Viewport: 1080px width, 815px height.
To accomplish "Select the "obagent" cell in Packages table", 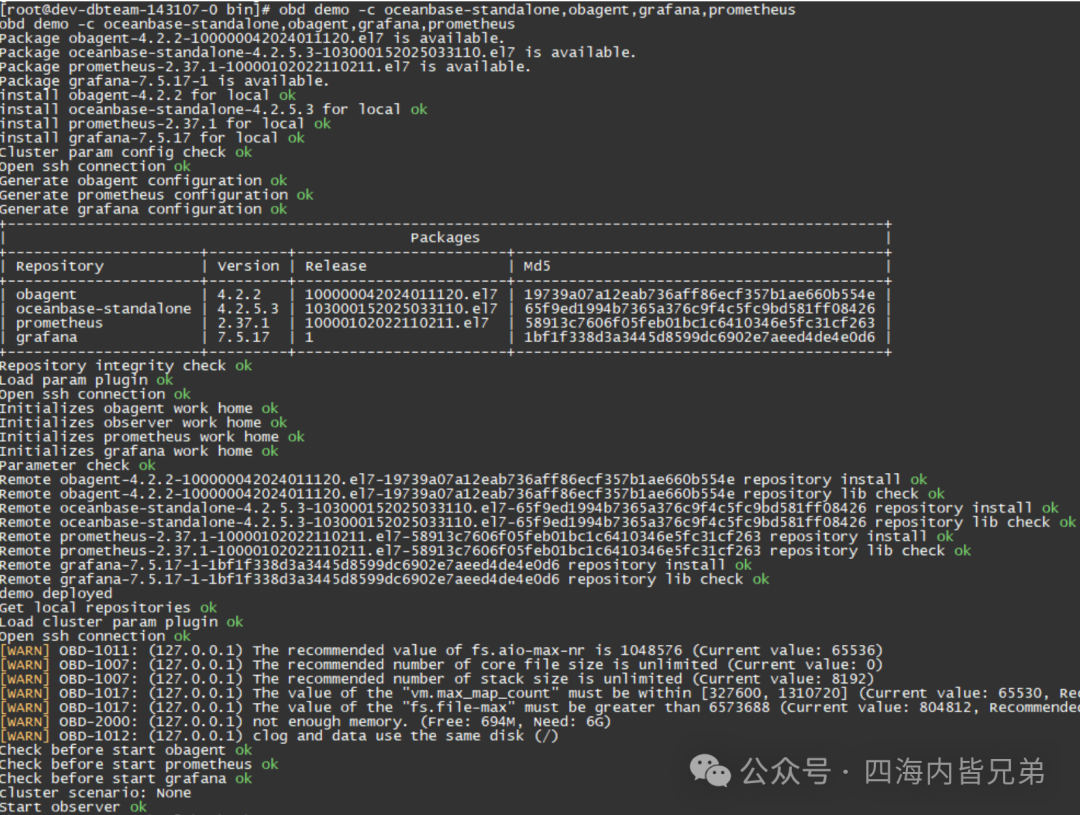I will click(x=46, y=294).
